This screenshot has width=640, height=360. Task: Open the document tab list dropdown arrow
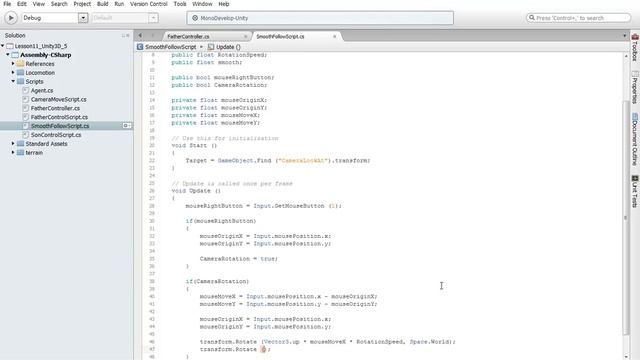624,36
